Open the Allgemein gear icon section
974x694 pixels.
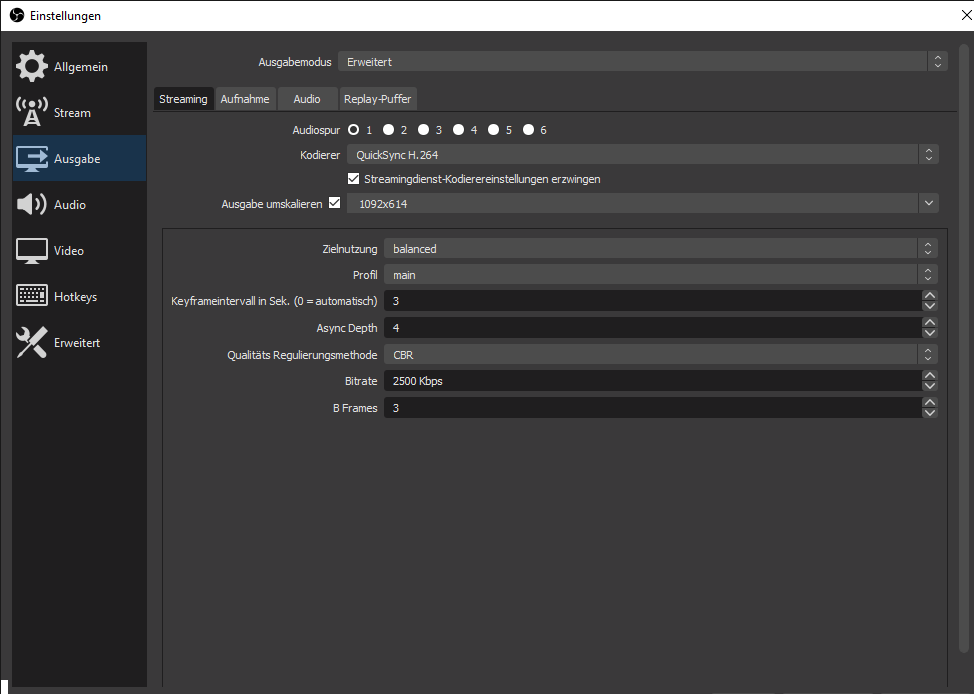[x=32, y=67]
